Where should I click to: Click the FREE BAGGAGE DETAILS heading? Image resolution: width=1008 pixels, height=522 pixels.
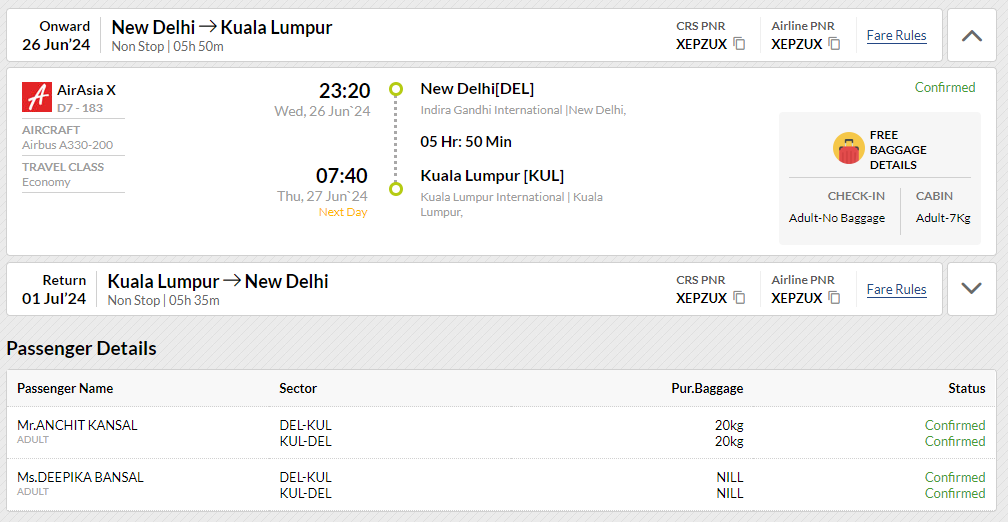[898, 150]
